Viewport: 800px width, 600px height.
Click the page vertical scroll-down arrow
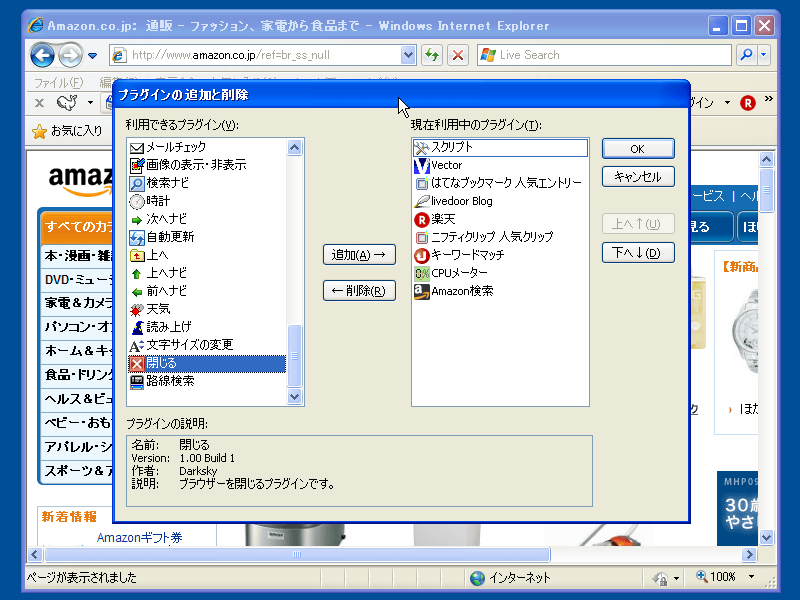pos(766,537)
